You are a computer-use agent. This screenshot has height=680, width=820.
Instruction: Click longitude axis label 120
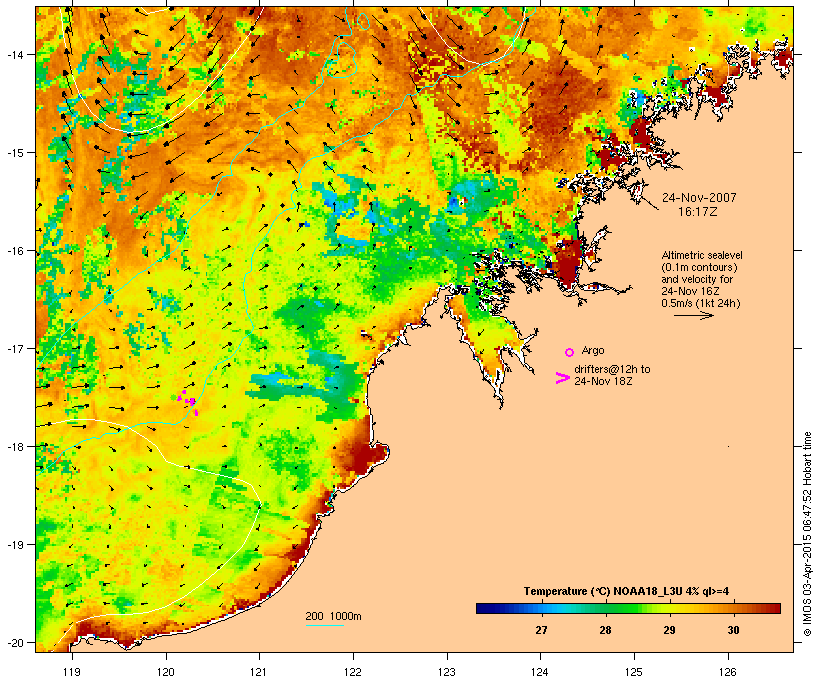[x=166, y=672]
